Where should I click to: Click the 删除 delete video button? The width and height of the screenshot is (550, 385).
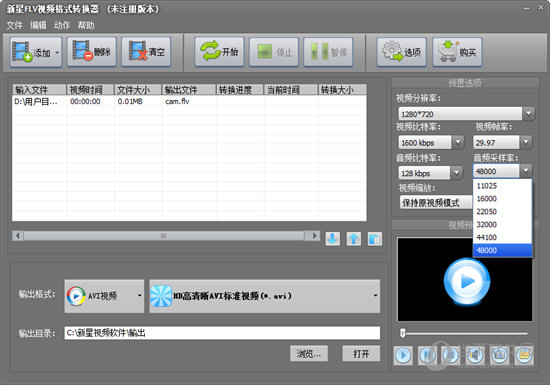[x=92, y=52]
